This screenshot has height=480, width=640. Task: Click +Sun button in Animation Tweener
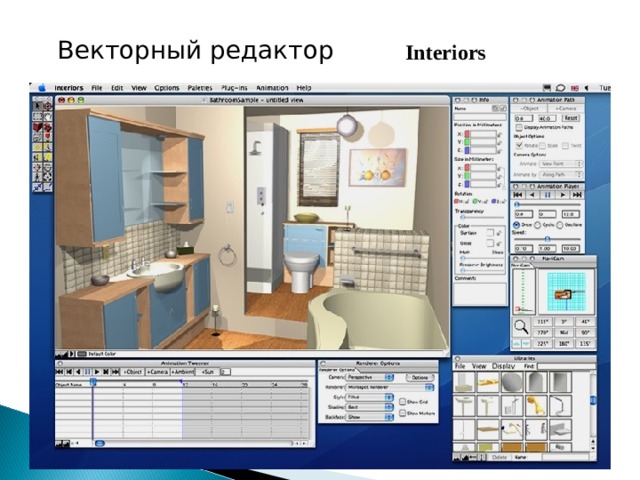pos(207,372)
